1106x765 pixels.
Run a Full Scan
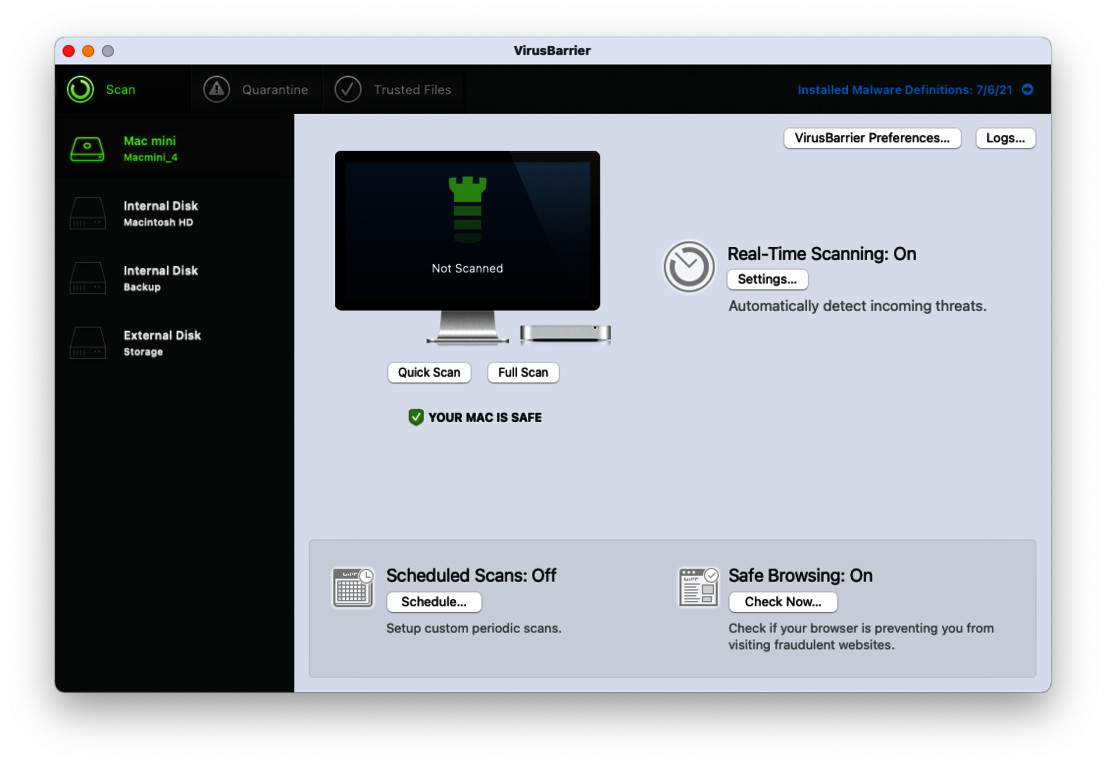(523, 372)
